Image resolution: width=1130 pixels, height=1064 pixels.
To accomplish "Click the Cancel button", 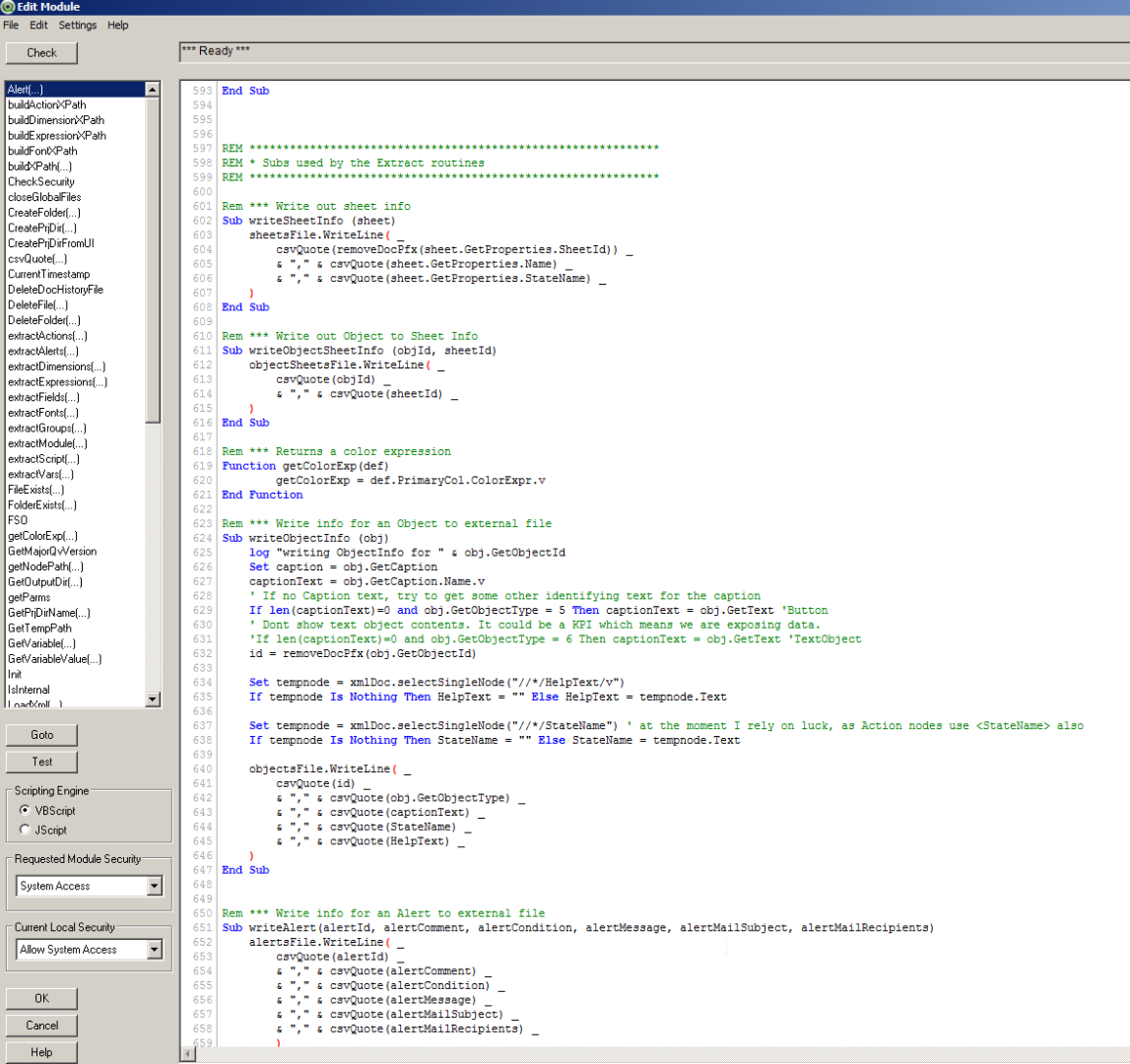I will tap(41, 1025).
